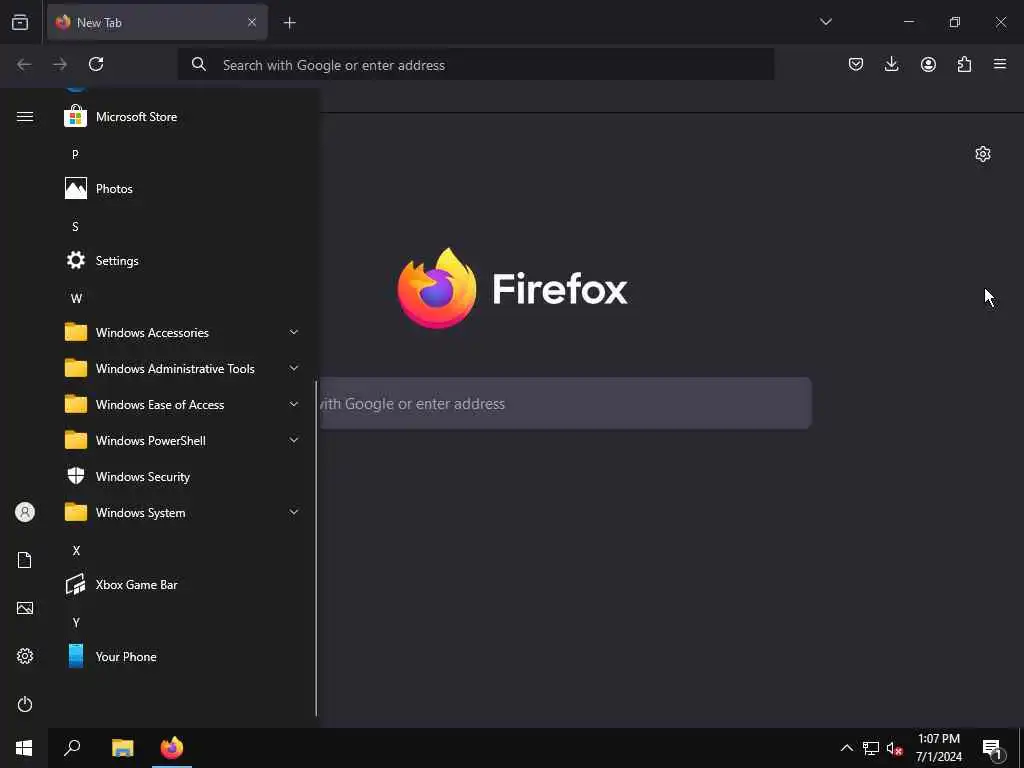Open the Power options button
Image resolution: width=1024 pixels, height=768 pixels.
(25, 704)
